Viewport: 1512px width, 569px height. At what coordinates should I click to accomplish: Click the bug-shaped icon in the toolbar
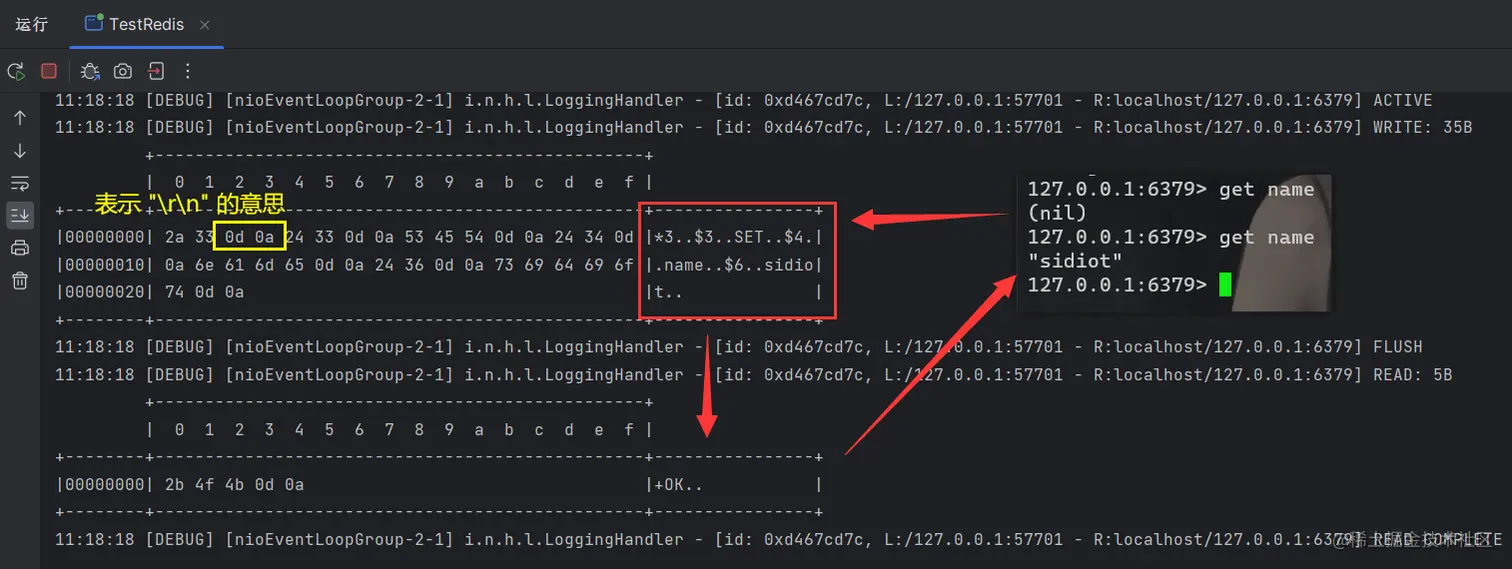(90, 71)
